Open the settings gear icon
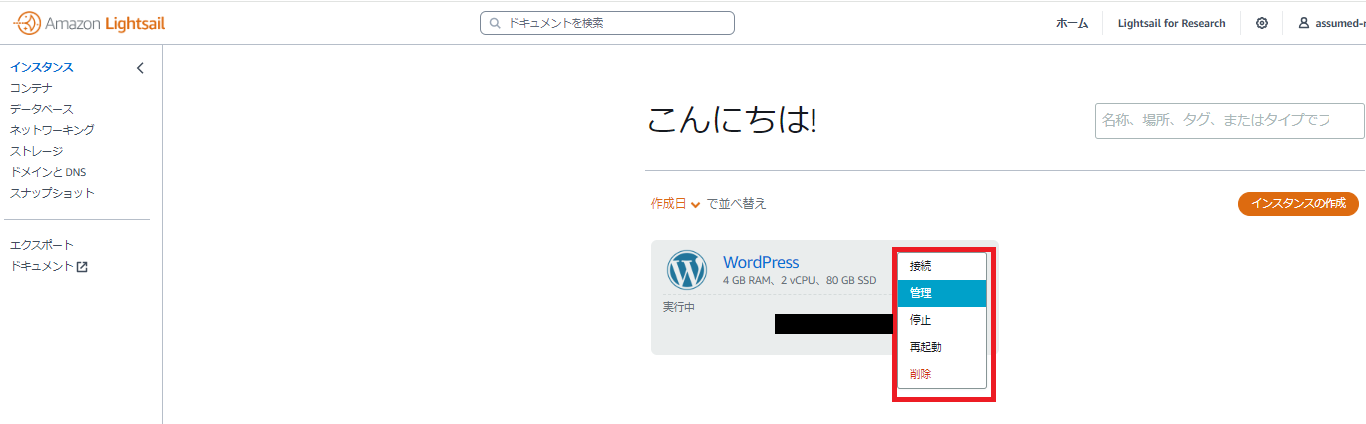 [1262, 23]
